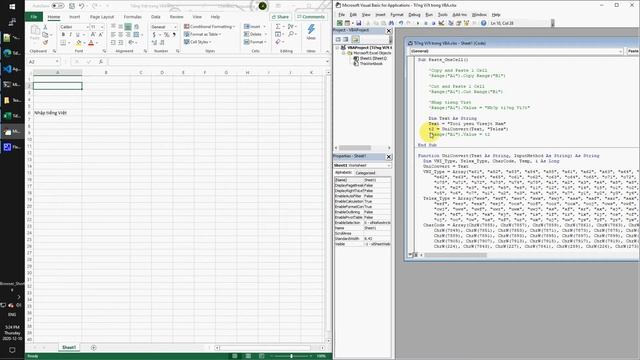Switch to the Alphabetic properties tab
Viewport: 640px width, 360px height.
(343, 173)
